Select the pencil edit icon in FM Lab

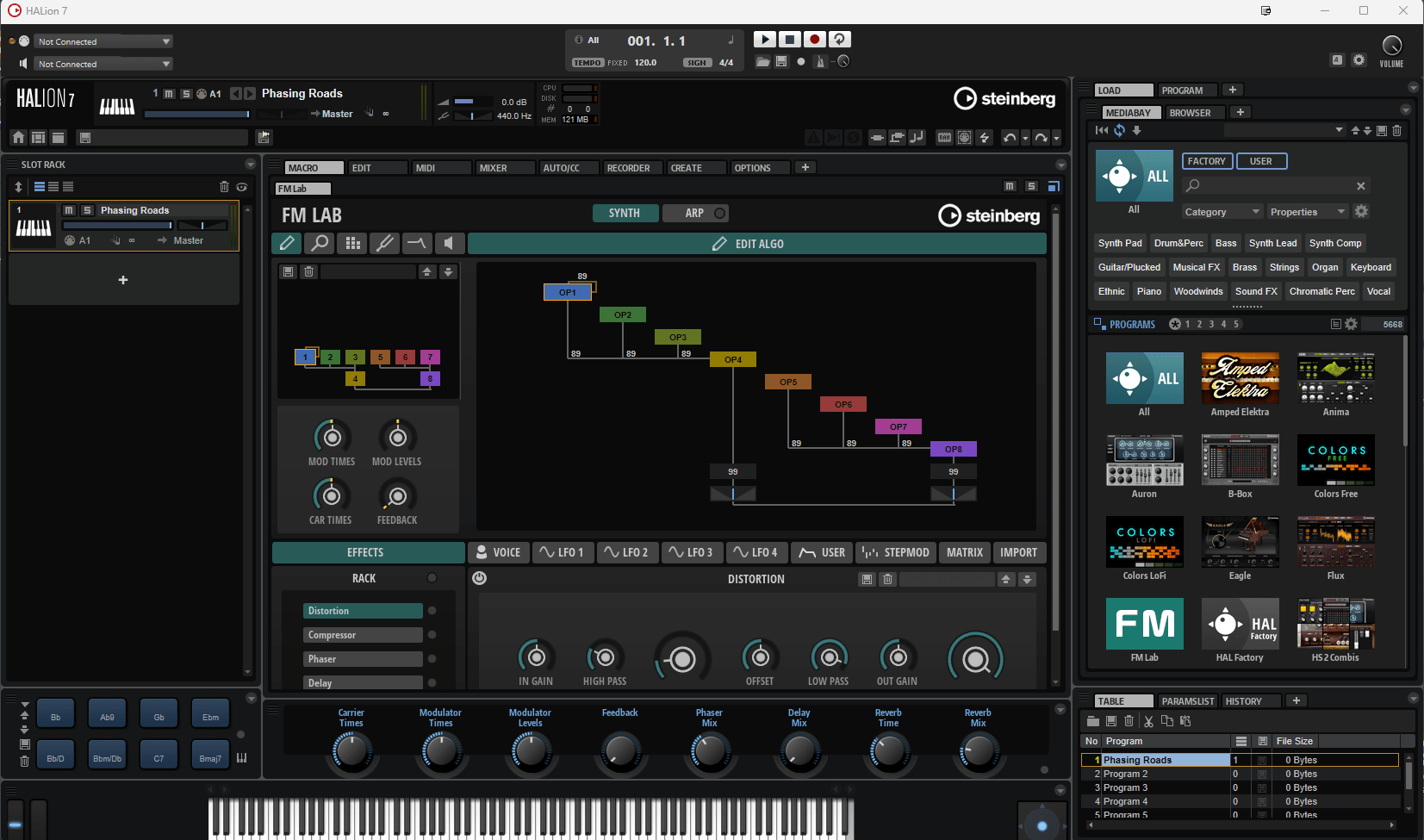[287, 244]
